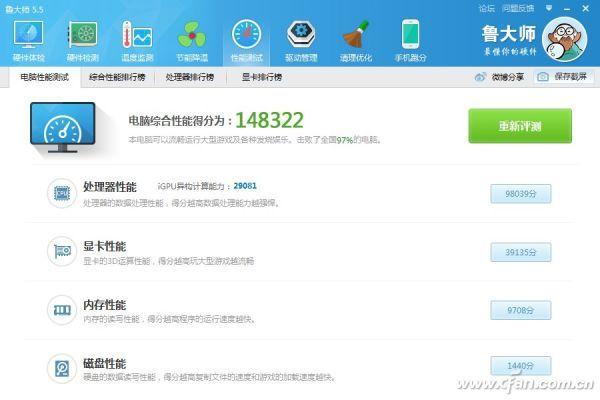Click the 显卡性能 heading
The height and width of the screenshot is (400, 600).
pyautogui.click(x=104, y=246)
